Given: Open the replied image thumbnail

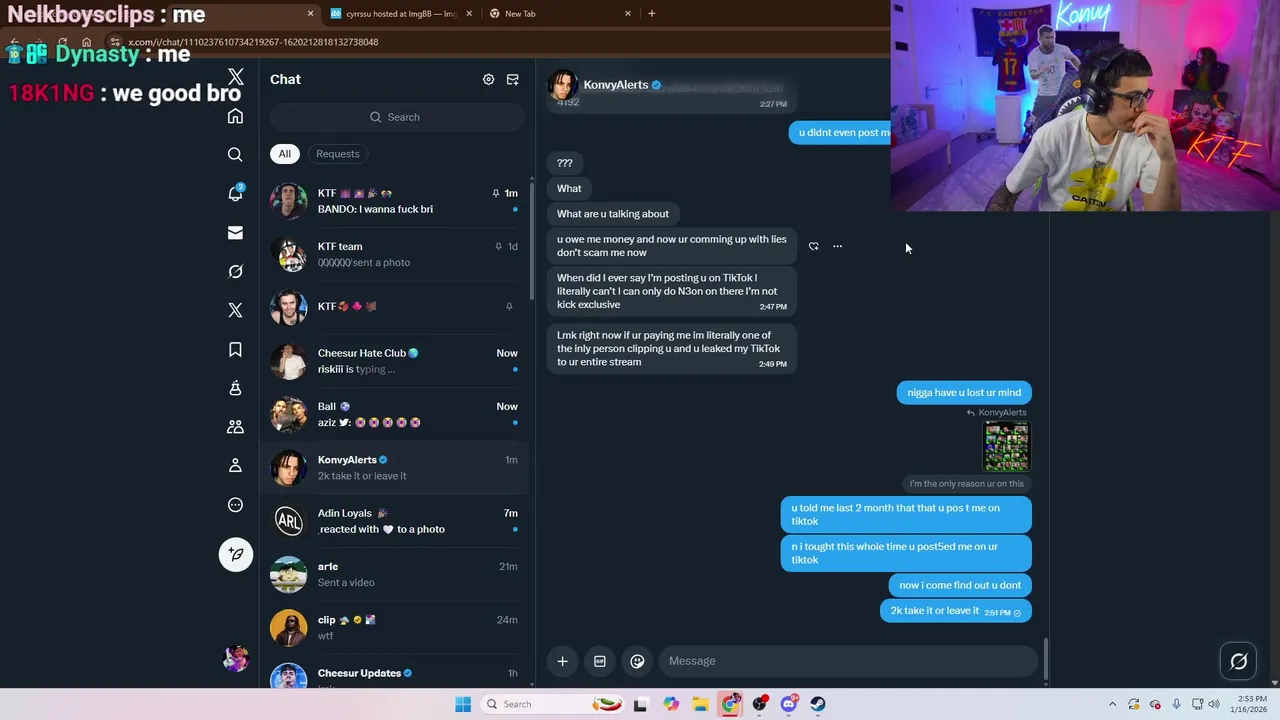Looking at the screenshot, I should (x=1006, y=446).
